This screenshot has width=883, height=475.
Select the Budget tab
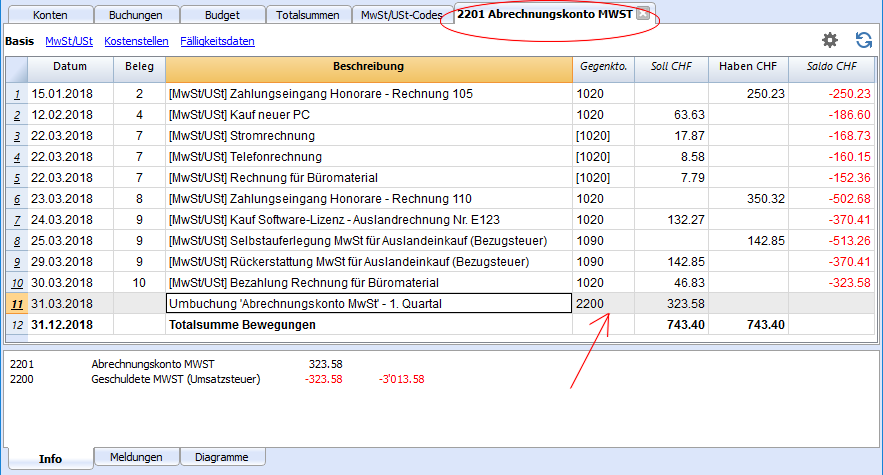(222, 15)
